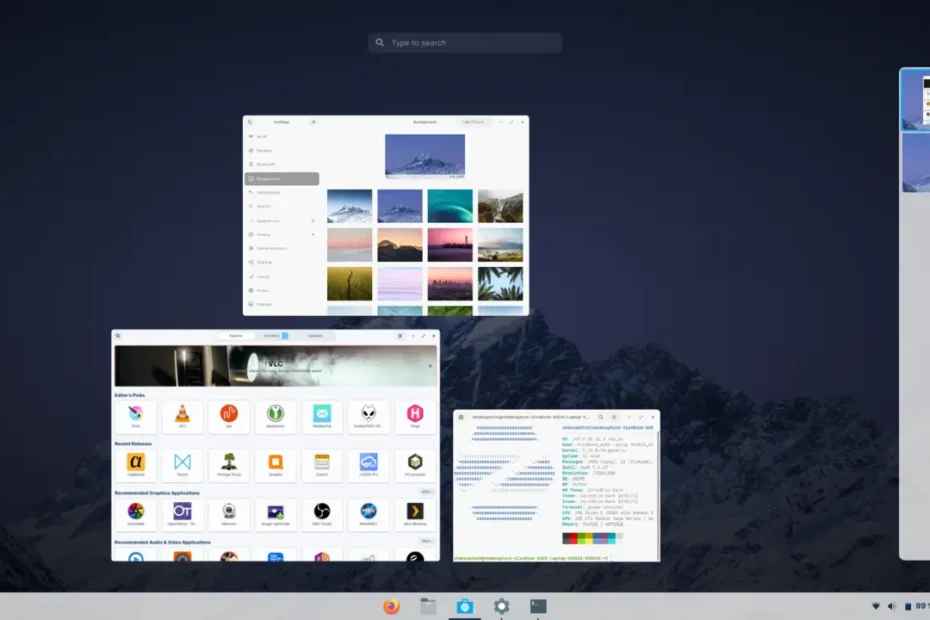Click the search icon in Settings window

[x=251, y=122]
